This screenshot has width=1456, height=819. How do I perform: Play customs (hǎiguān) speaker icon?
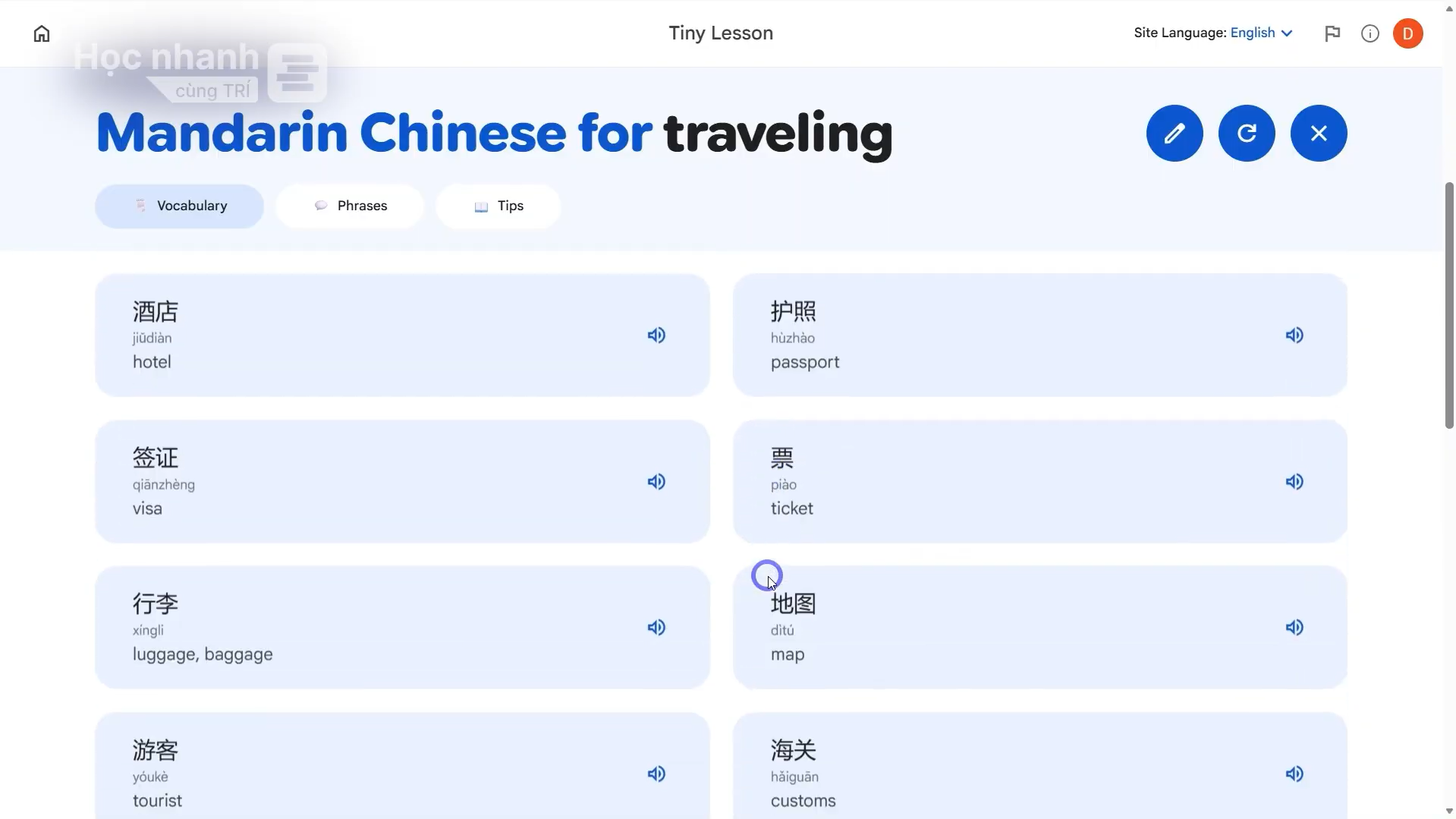pyautogui.click(x=1294, y=774)
